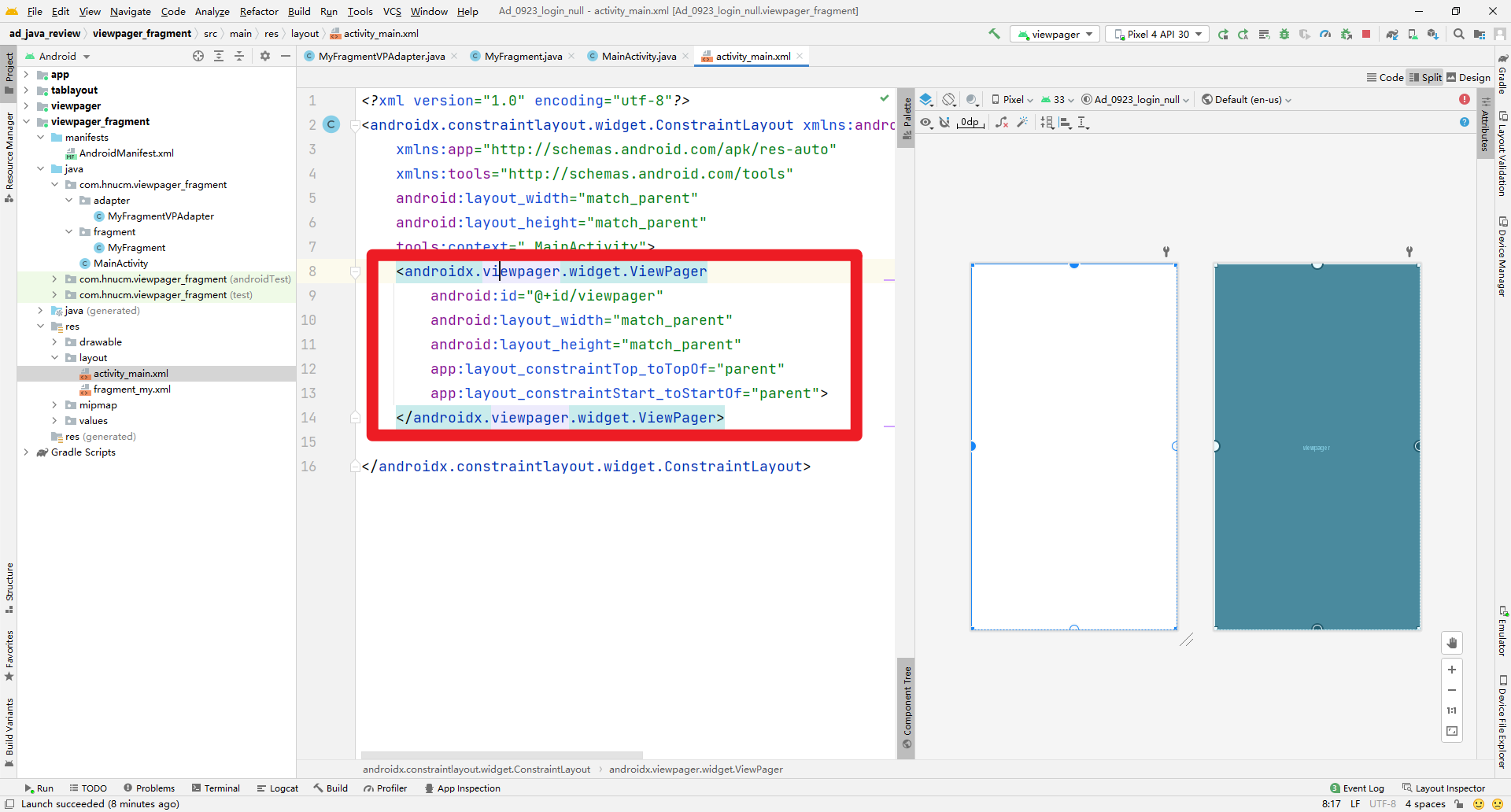Open the SDK Manager icon
Viewport: 1511px width, 812px height.
(x=1433, y=34)
